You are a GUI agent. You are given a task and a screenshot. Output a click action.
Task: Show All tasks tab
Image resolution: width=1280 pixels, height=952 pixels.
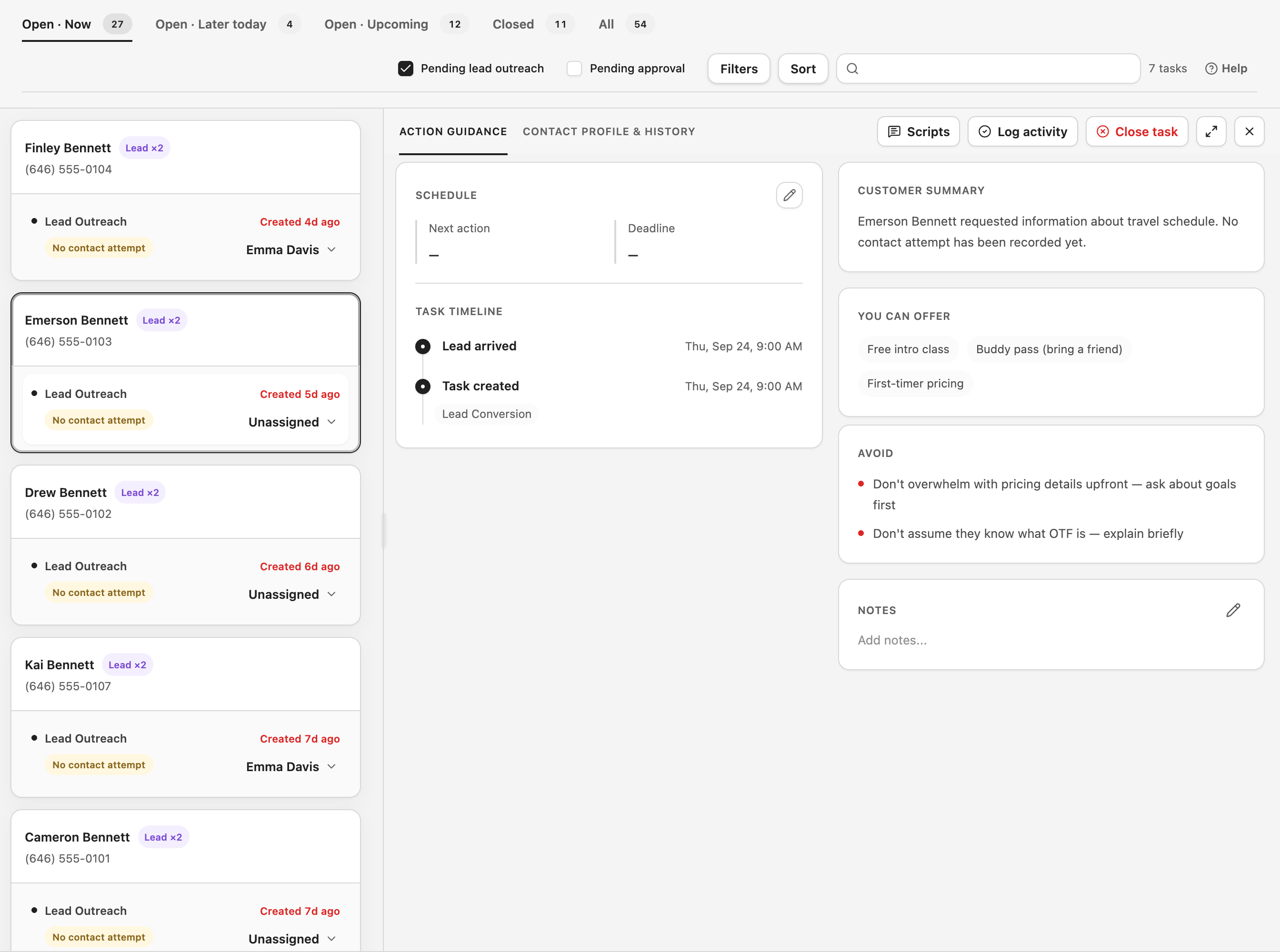click(626, 24)
